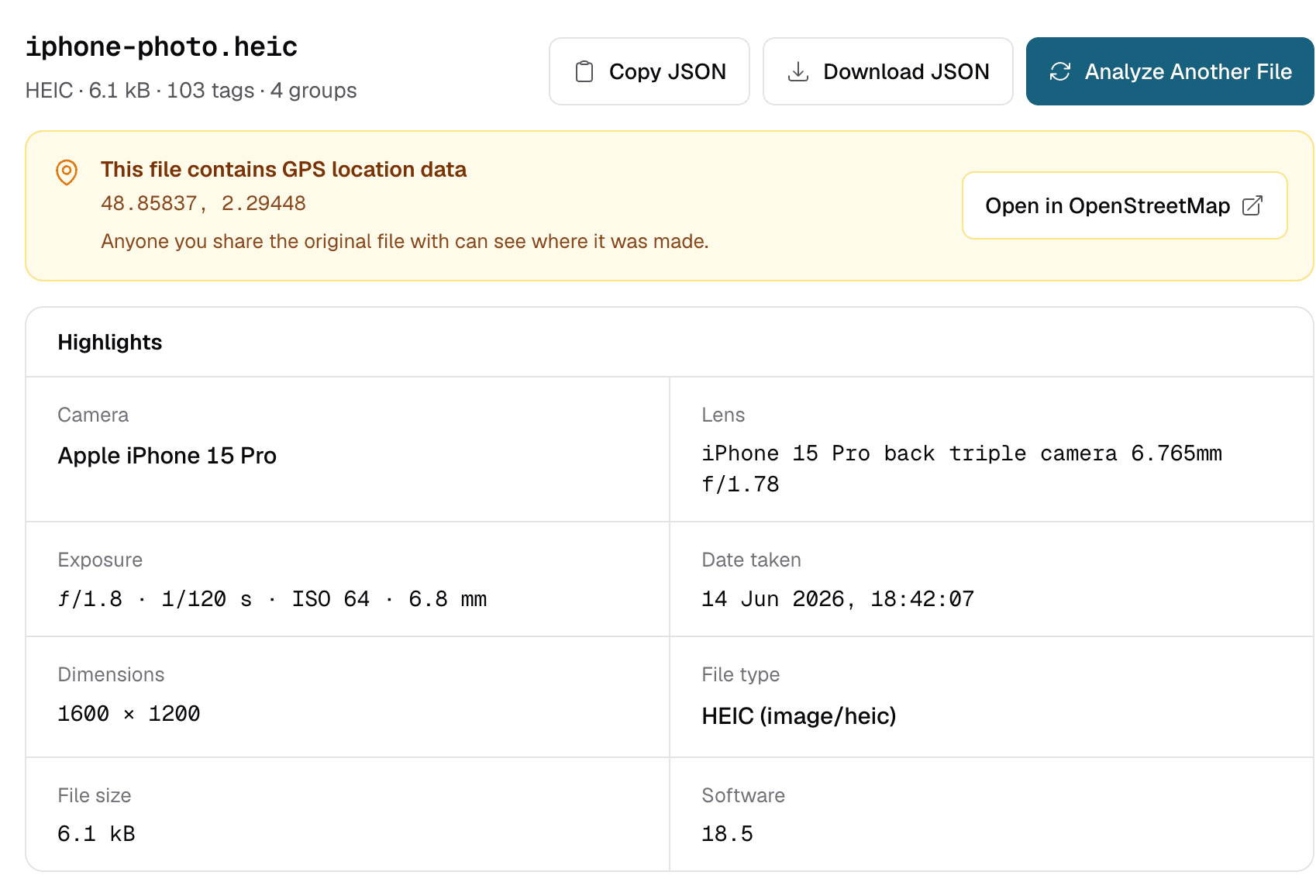1316x896 pixels.
Task: Click the Lens label
Action: click(723, 415)
